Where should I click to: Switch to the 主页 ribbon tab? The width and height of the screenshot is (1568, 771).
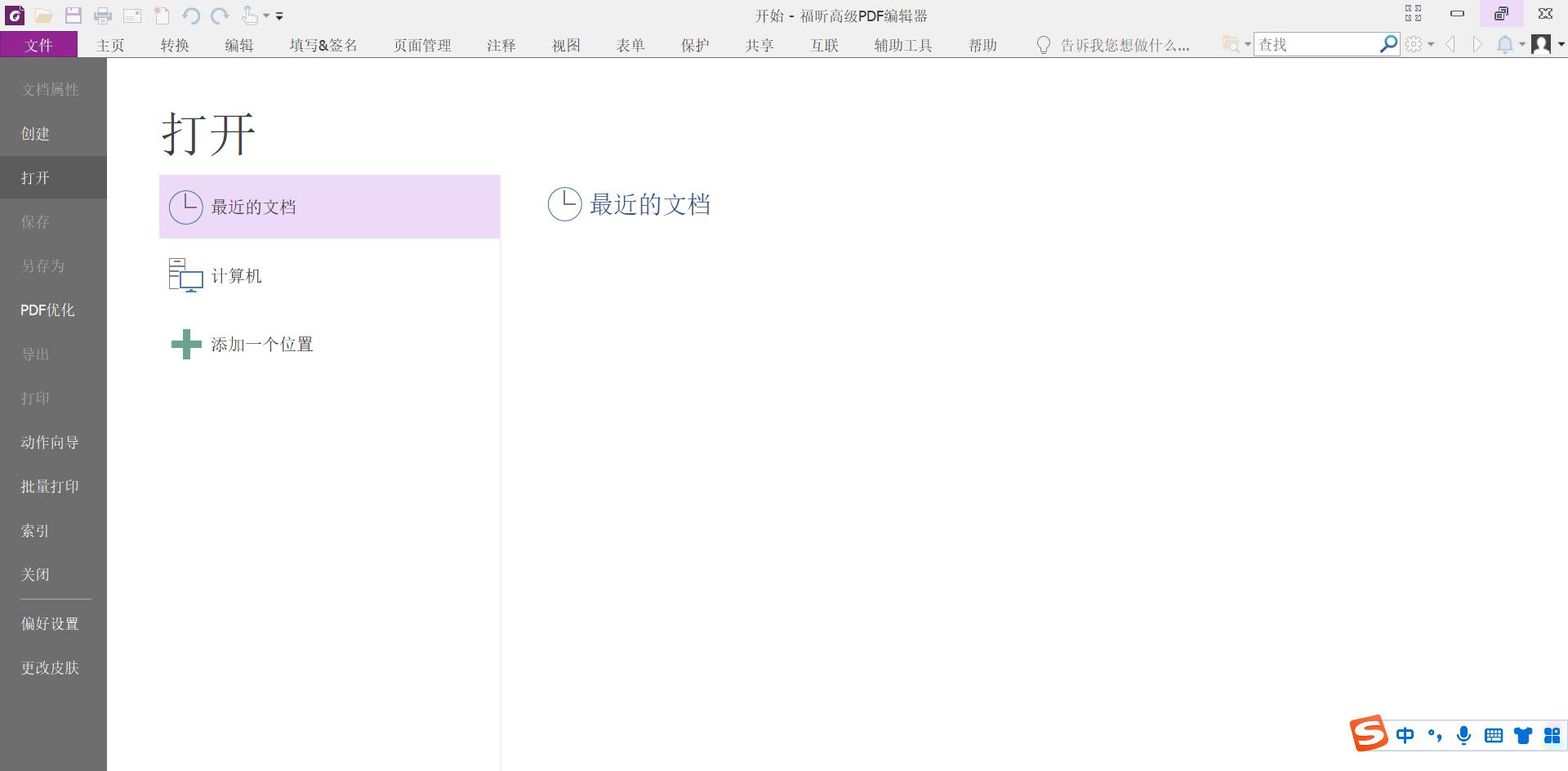pyautogui.click(x=110, y=45)
